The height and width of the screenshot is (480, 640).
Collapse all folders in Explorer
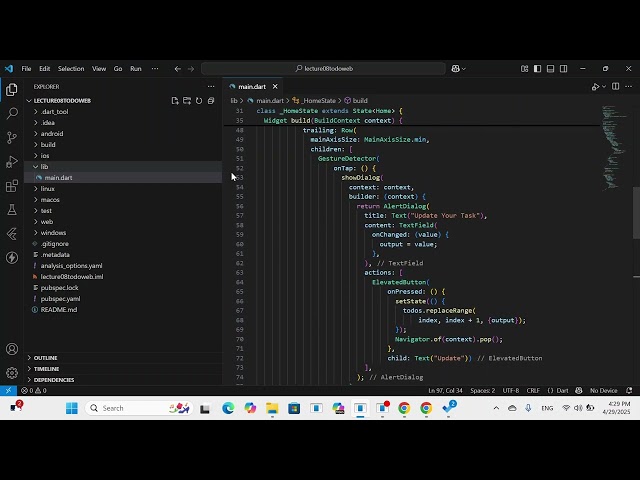click(x=211, y=101)
